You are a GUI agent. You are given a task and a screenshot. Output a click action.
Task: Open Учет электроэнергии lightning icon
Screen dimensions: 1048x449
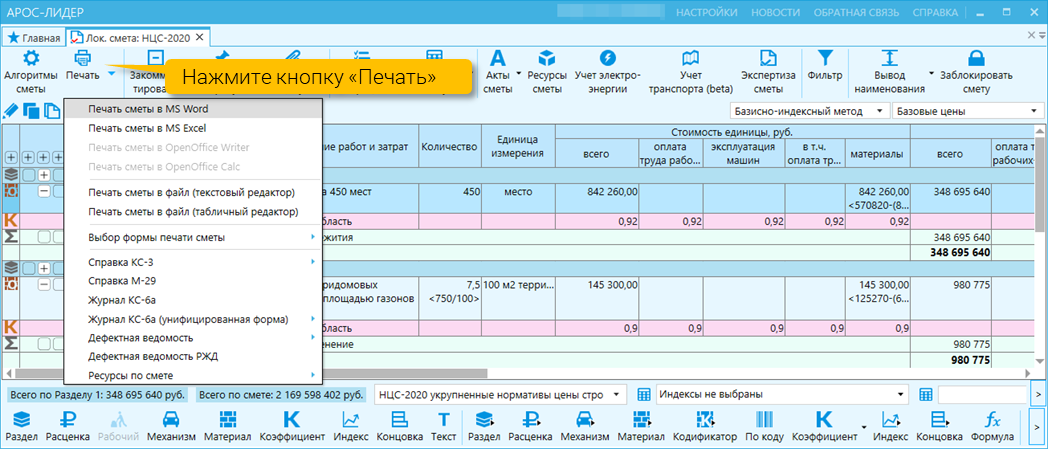tap(608, 58)
